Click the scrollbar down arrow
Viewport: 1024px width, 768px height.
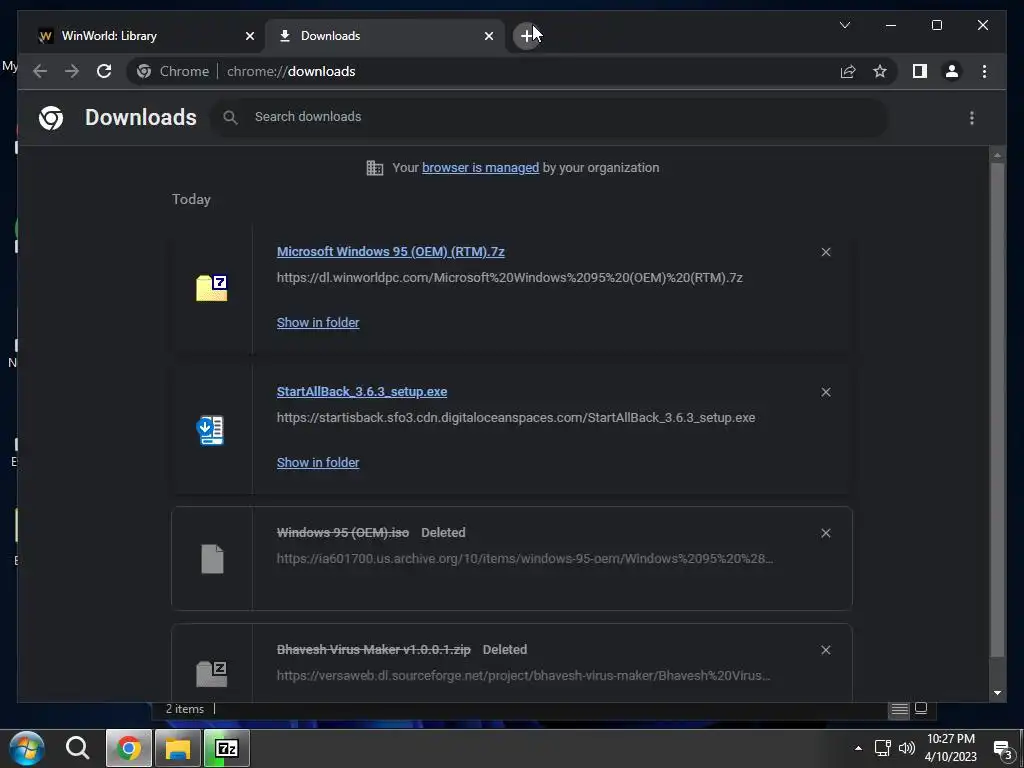click(997, 693)
